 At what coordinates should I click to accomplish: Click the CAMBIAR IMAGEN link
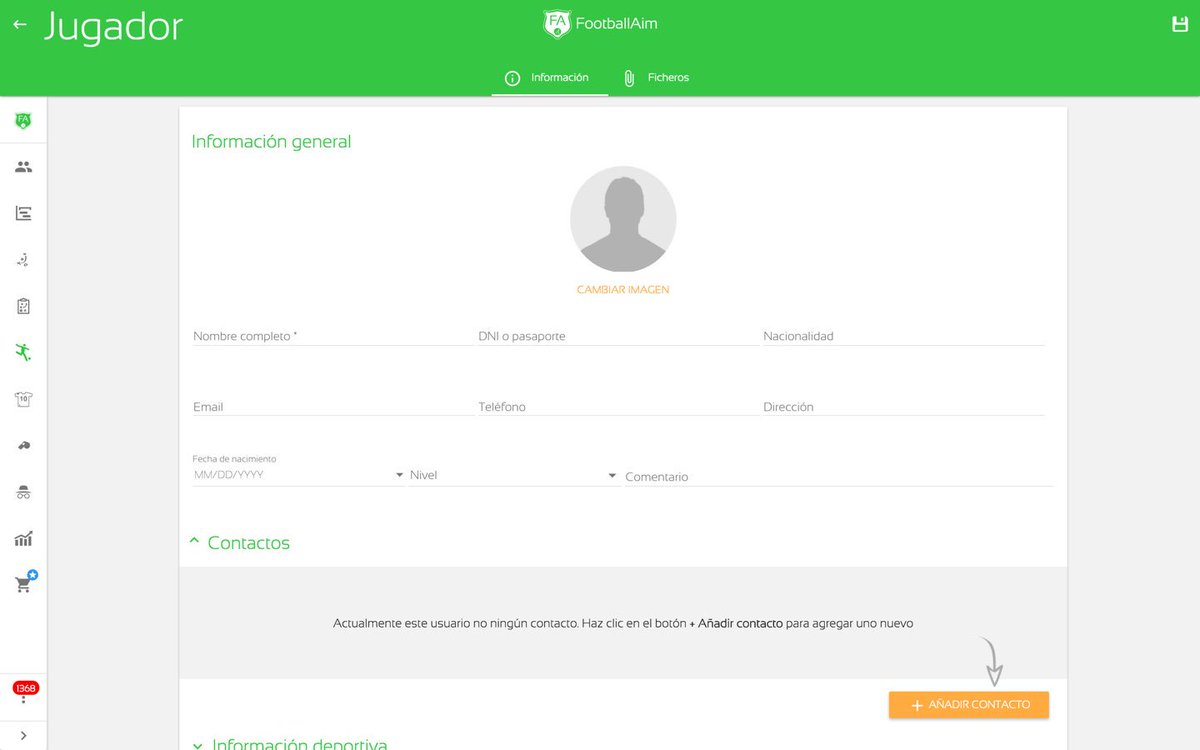coord(623,290)
